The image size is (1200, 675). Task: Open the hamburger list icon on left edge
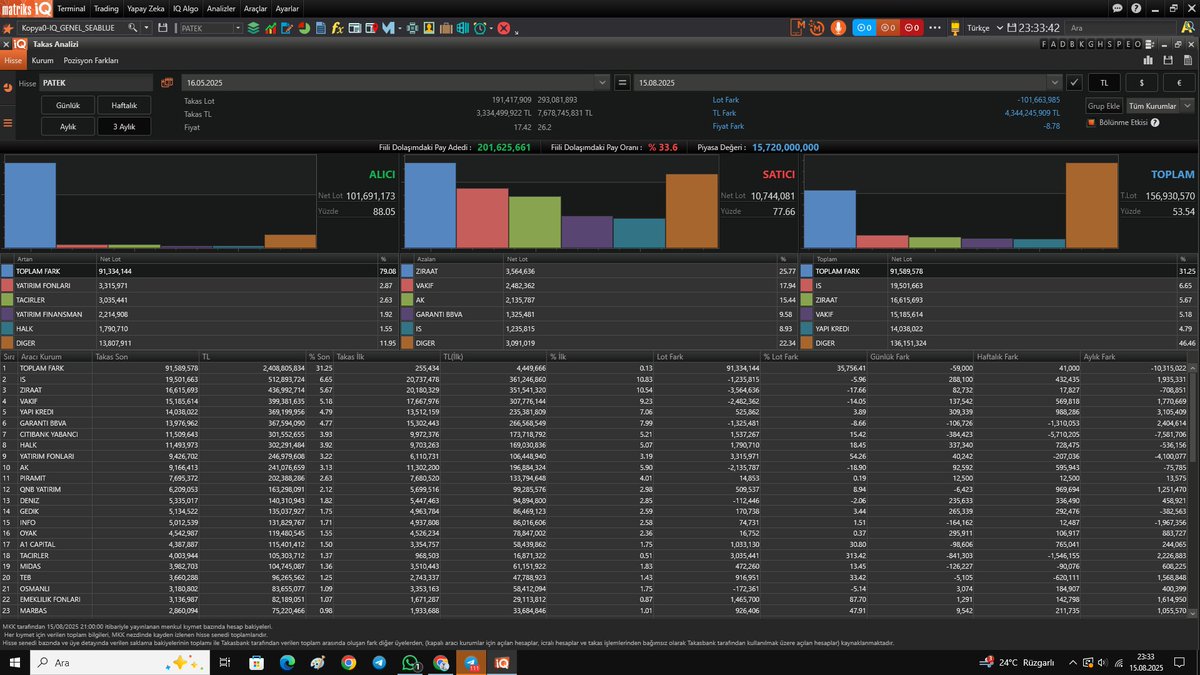(x=8, y=123)
